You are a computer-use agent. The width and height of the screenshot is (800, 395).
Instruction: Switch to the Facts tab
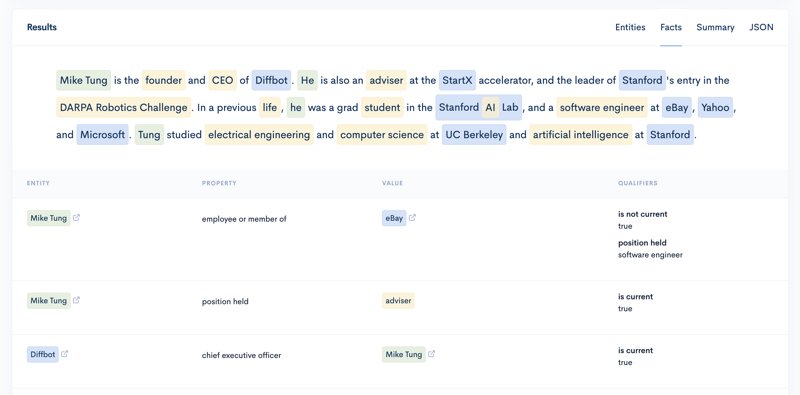point(671,28)
